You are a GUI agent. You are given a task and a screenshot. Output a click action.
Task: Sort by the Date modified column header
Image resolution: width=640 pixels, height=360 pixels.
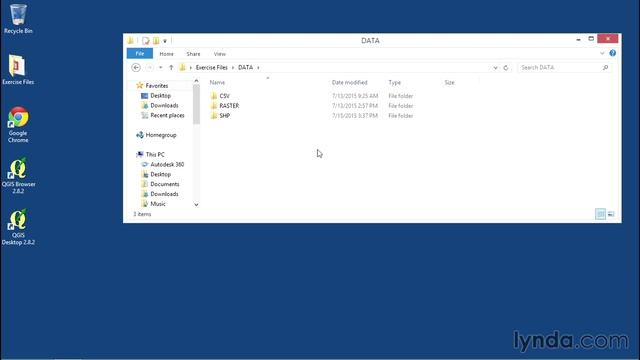(x=349, y=82)
